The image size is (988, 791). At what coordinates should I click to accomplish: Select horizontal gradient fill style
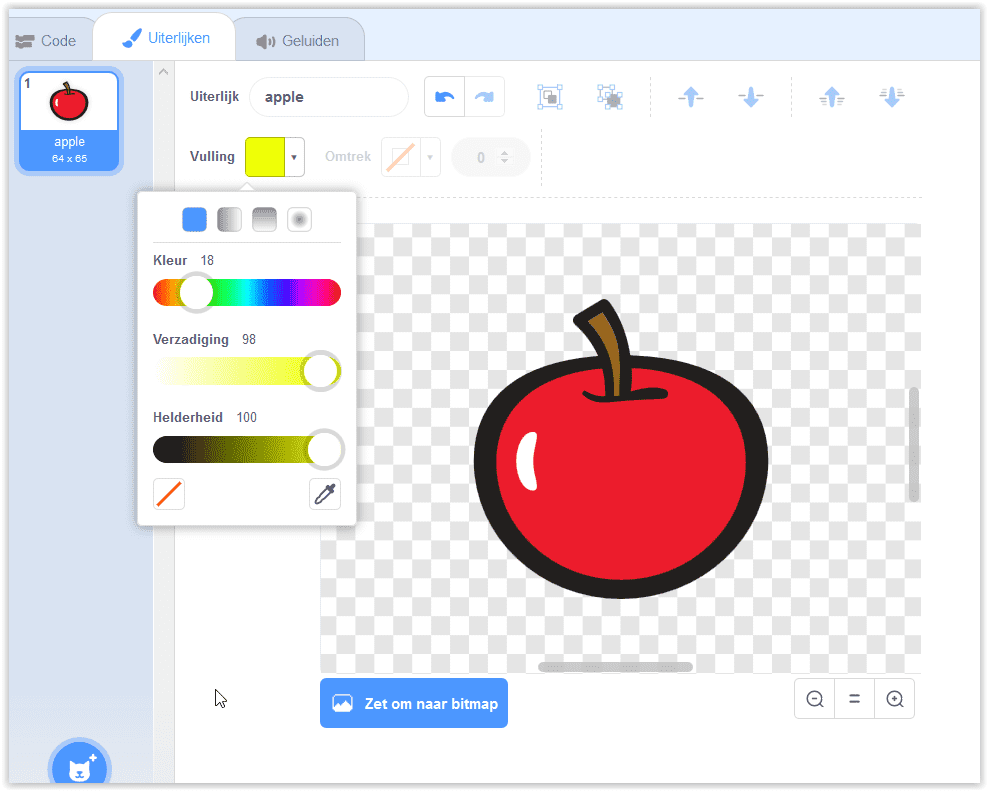pos(230,219)
